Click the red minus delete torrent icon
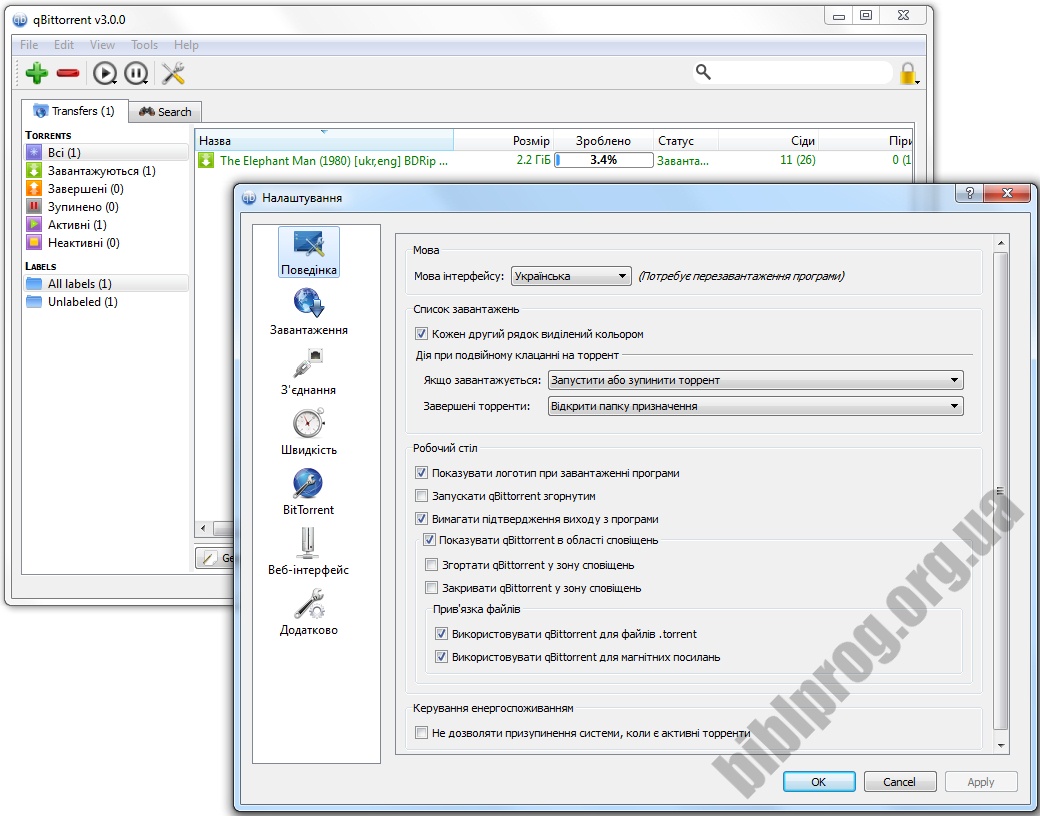This screenshot has height=816, width=1040. pyautogui.click(x=68, y=73)
